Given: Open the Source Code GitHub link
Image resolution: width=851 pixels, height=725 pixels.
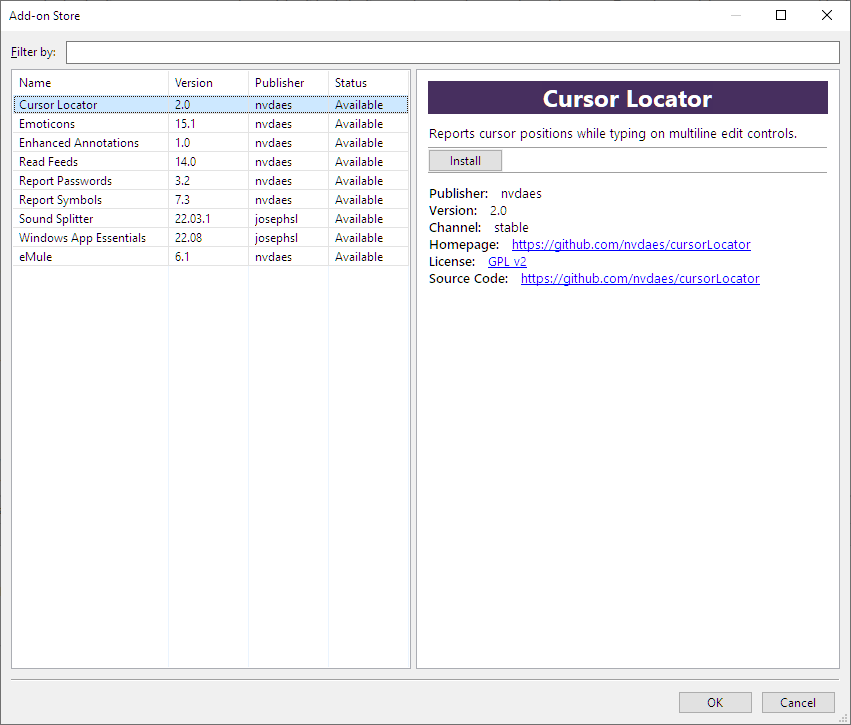Looking at the screenshot, I should tap(640, 279).
